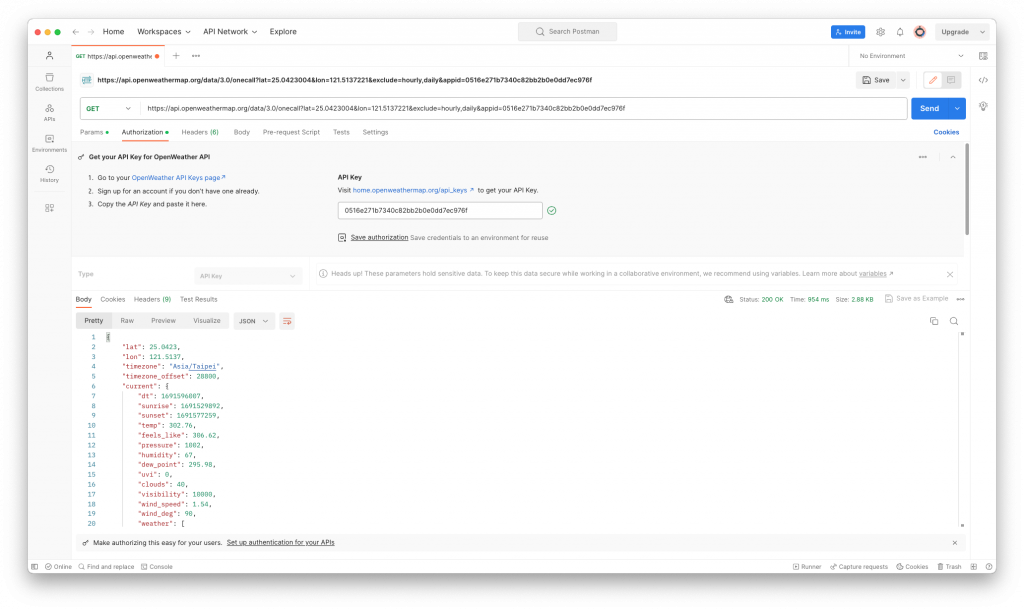Open the Test Results tab

[199, 299]
